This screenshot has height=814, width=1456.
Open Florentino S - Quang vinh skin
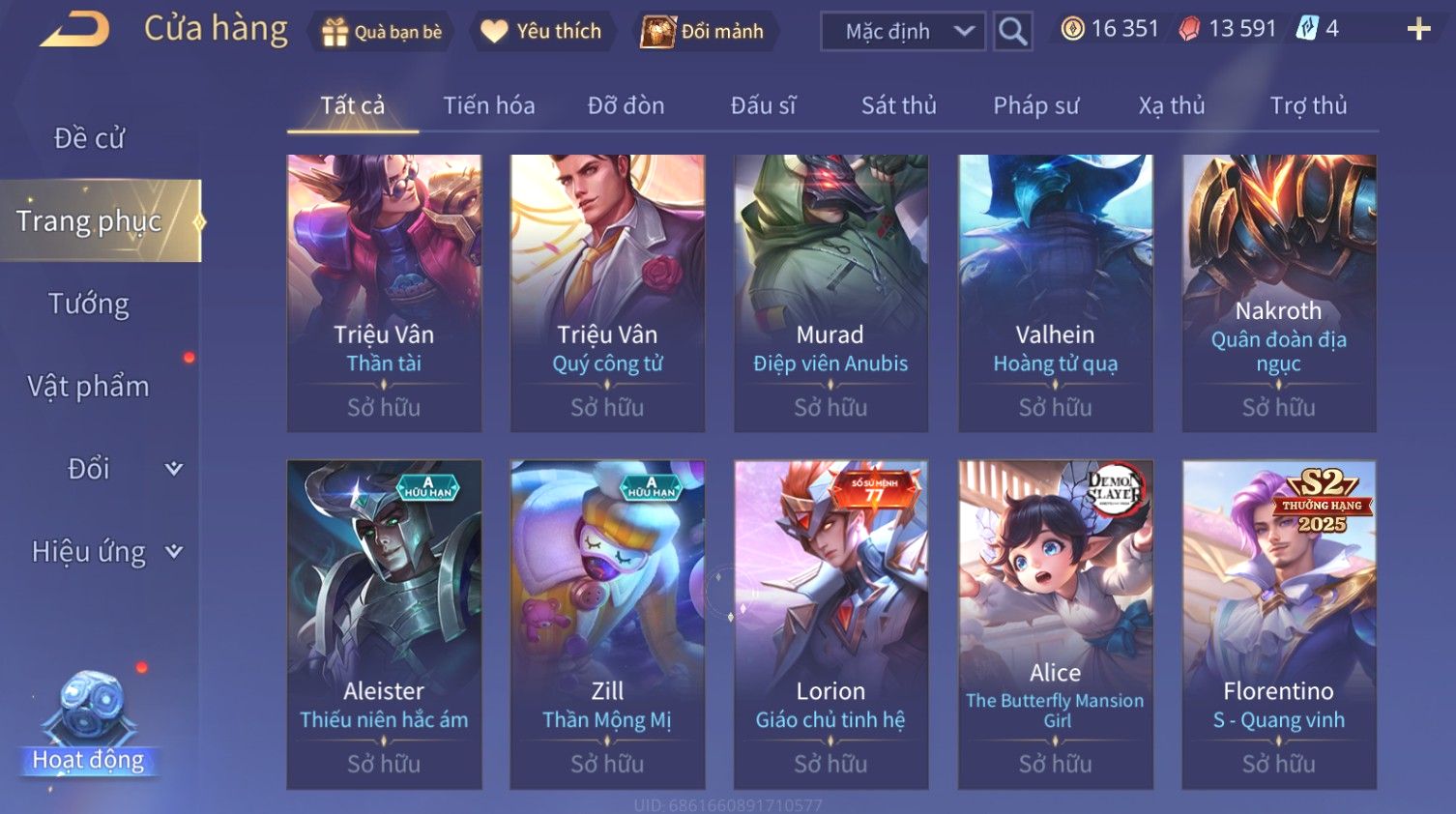[x=1279, y=625]
